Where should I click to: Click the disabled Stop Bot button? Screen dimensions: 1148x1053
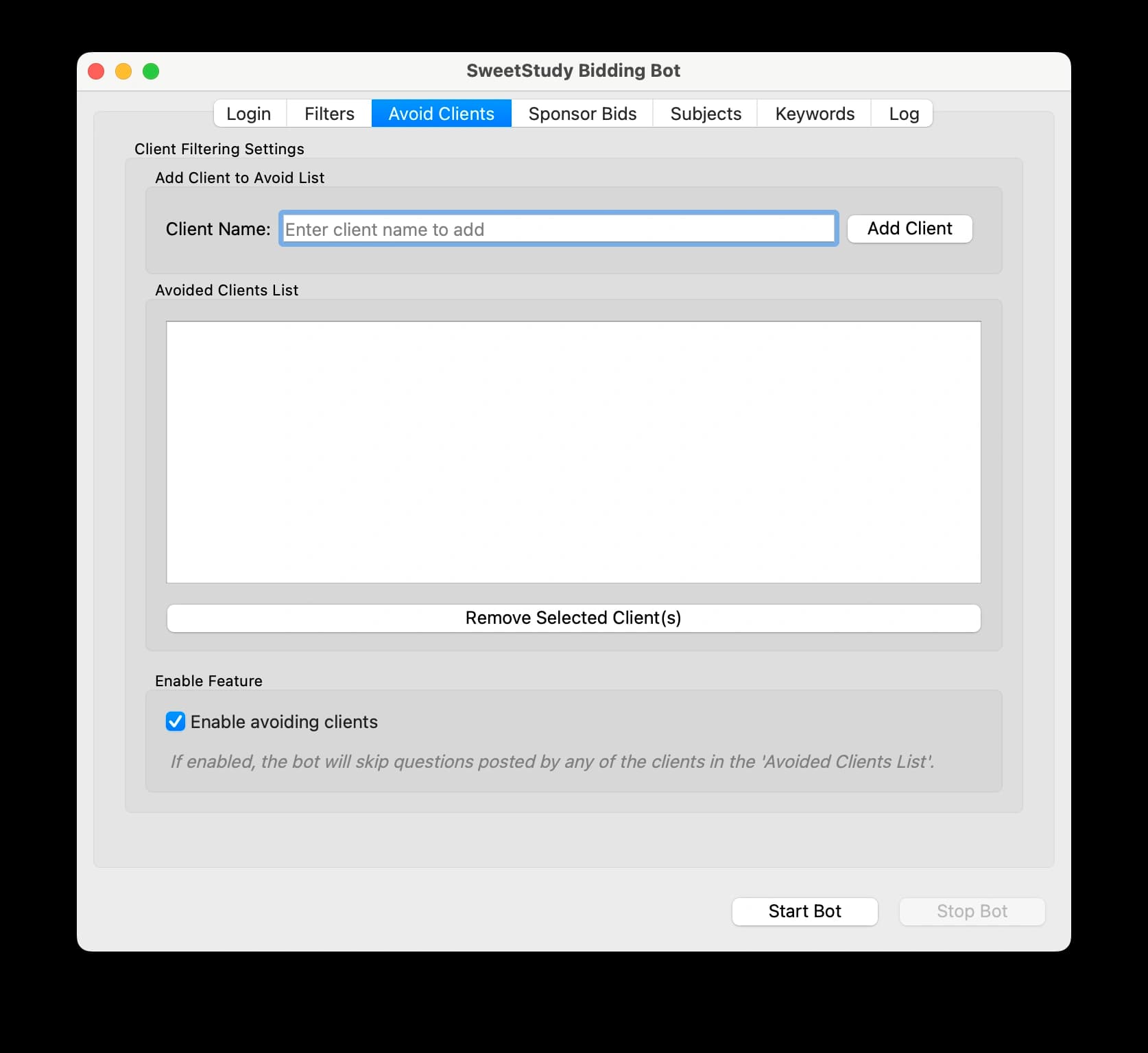click(x=972, y=911)
